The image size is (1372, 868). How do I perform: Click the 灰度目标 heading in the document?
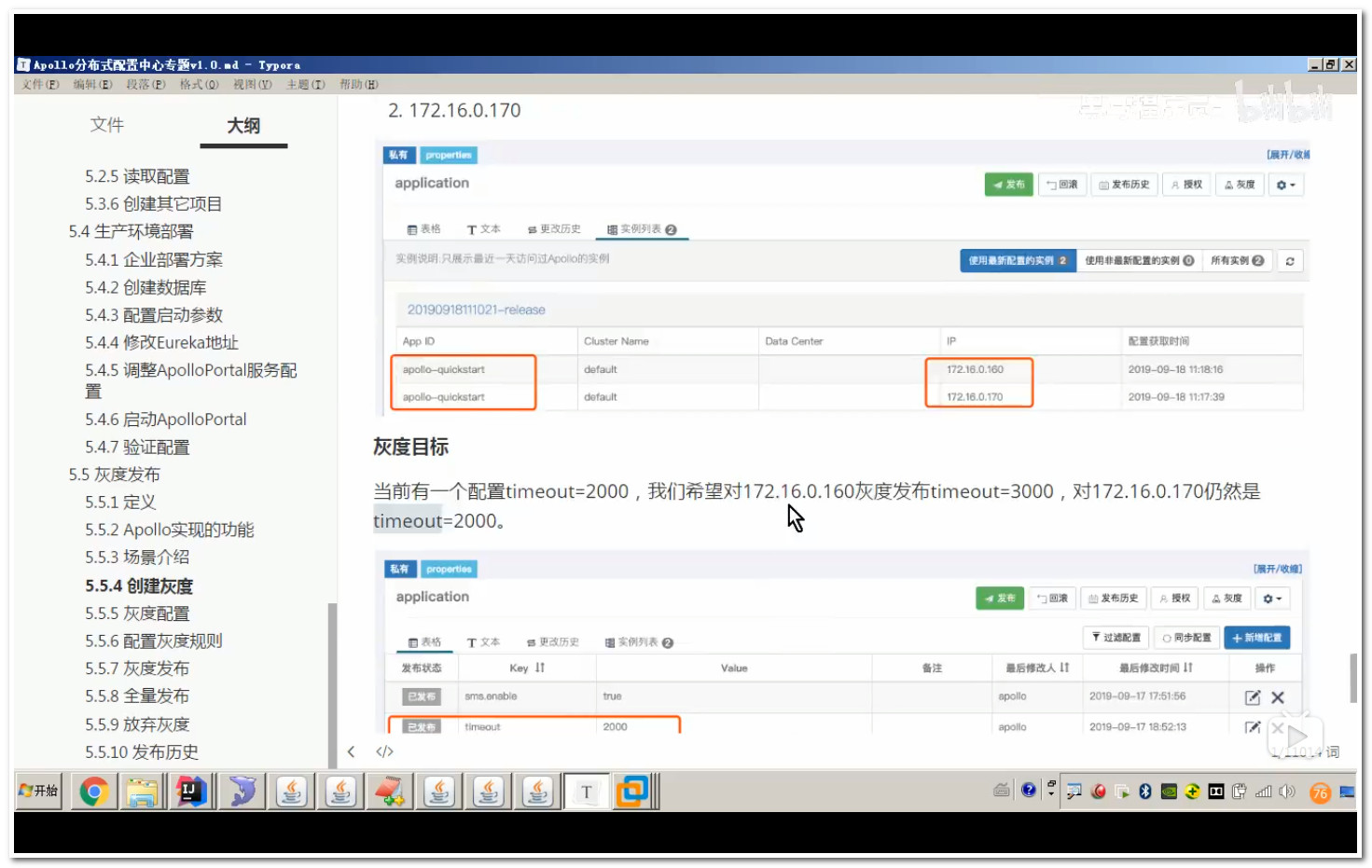[410, 447]
